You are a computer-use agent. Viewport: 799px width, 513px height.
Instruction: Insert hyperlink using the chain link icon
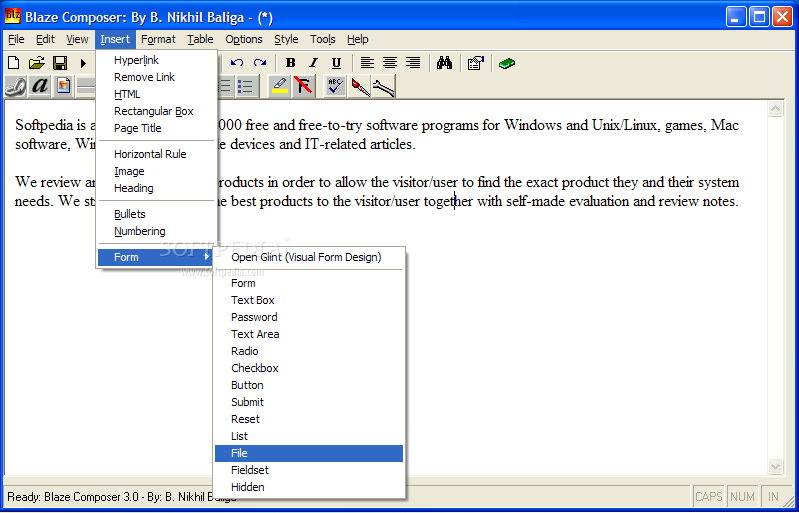tap(15, 86)
